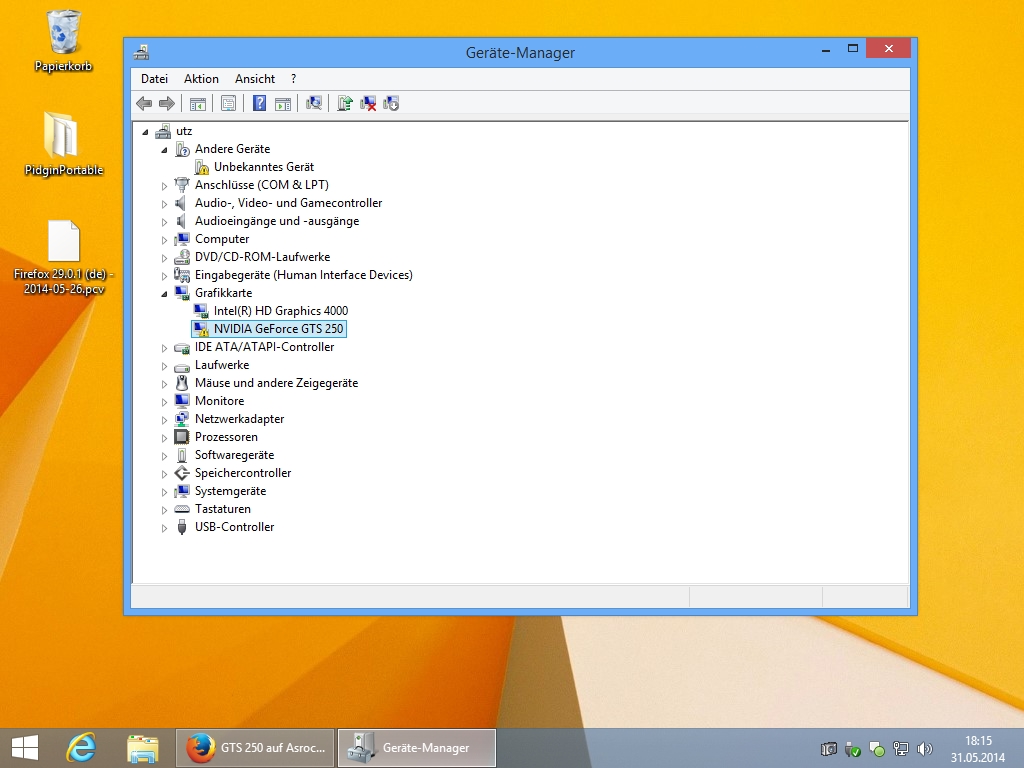The width and height of the screenshot is (1024, 768).
Task: Expand the Computer node arrow
Action: [x=165, y=240]
